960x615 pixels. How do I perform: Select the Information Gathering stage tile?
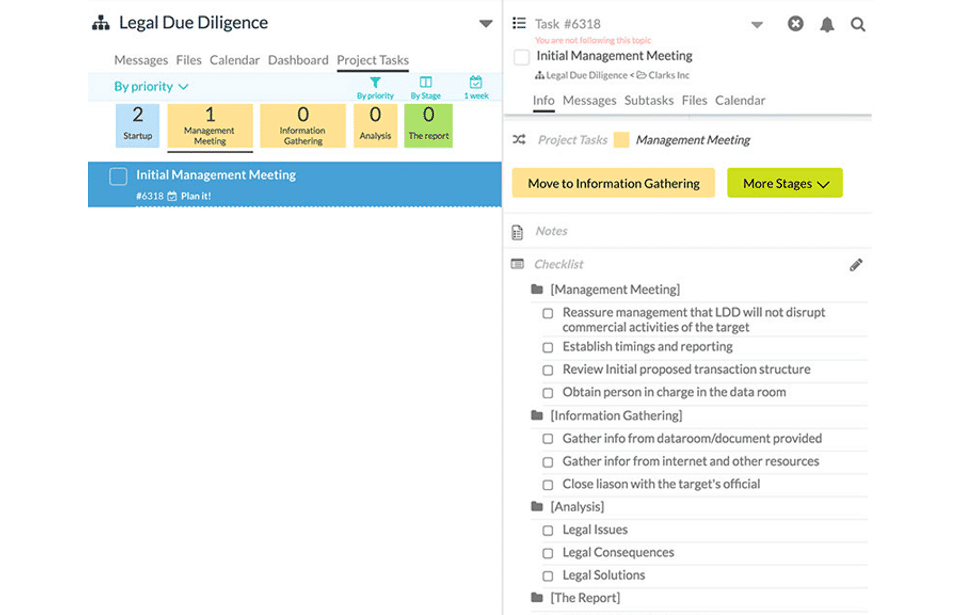(x=303, y=126)
